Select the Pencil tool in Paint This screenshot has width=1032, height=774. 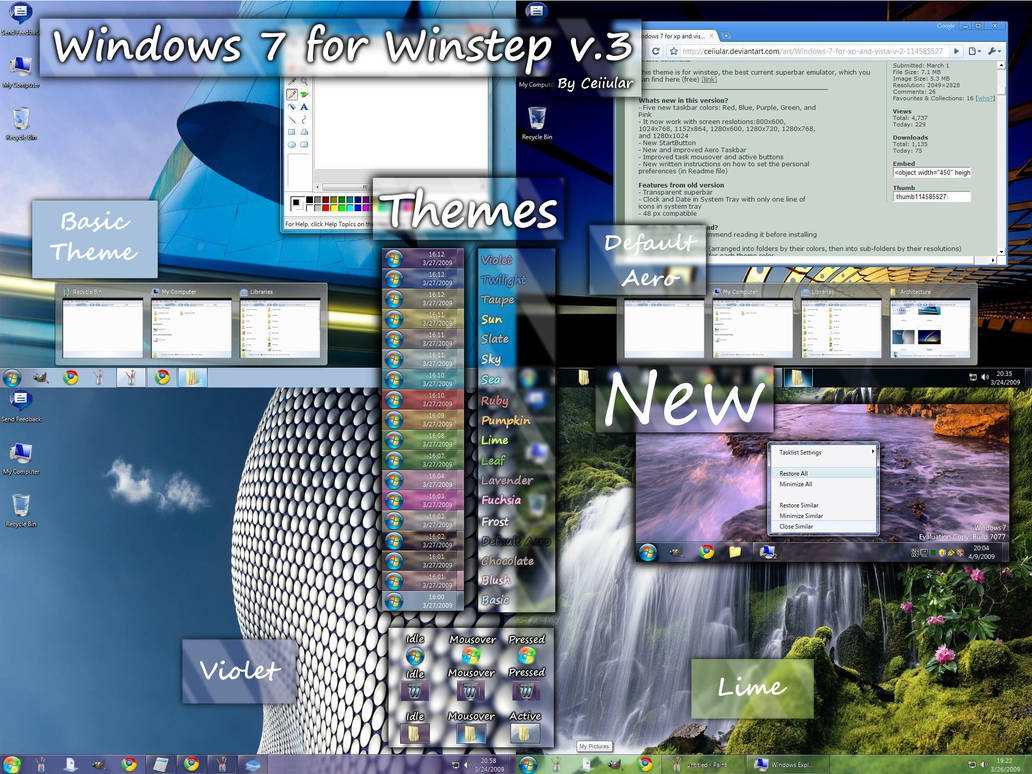(x=292, y=95)
